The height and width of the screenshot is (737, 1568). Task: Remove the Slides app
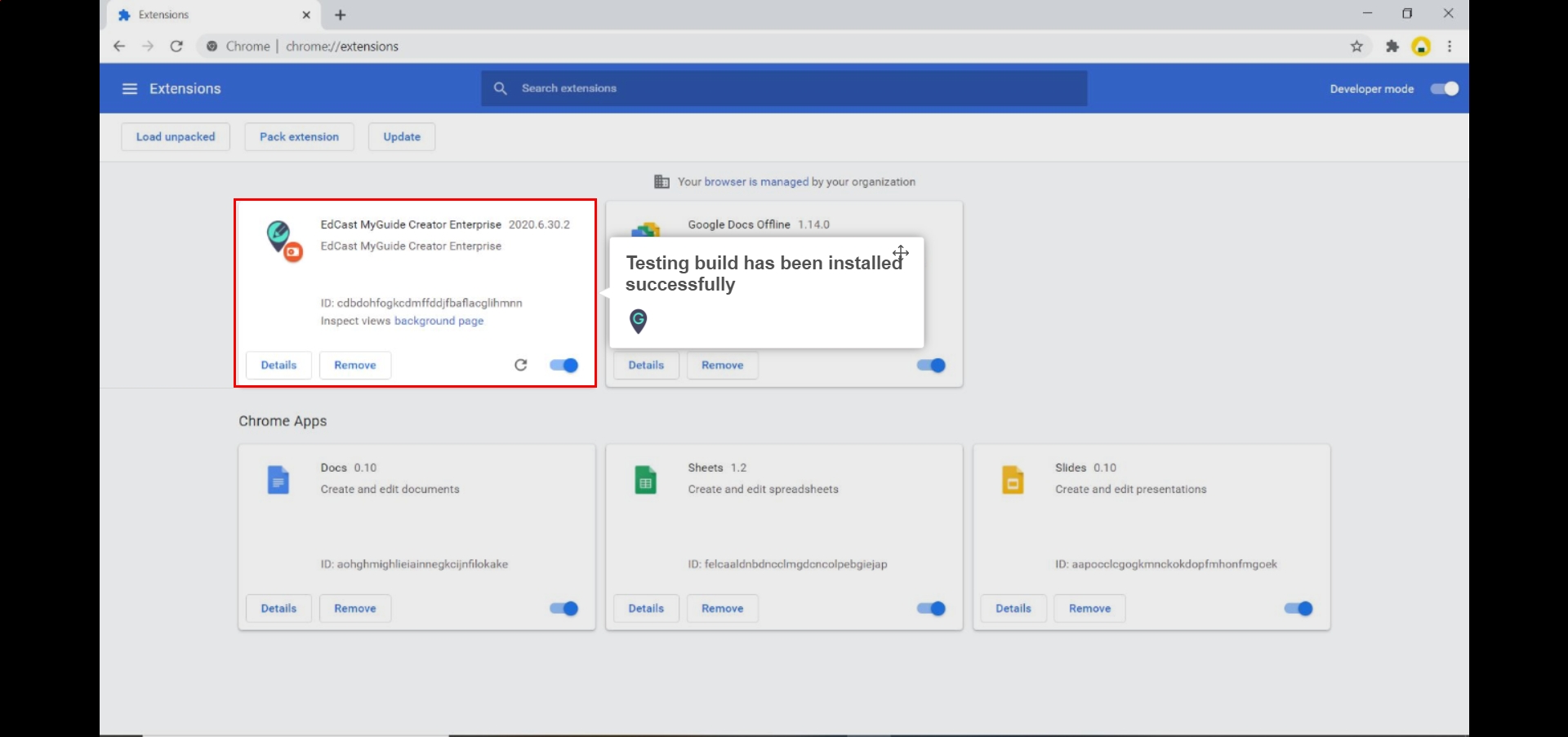pyautogui.click(x=1090, y=608)
